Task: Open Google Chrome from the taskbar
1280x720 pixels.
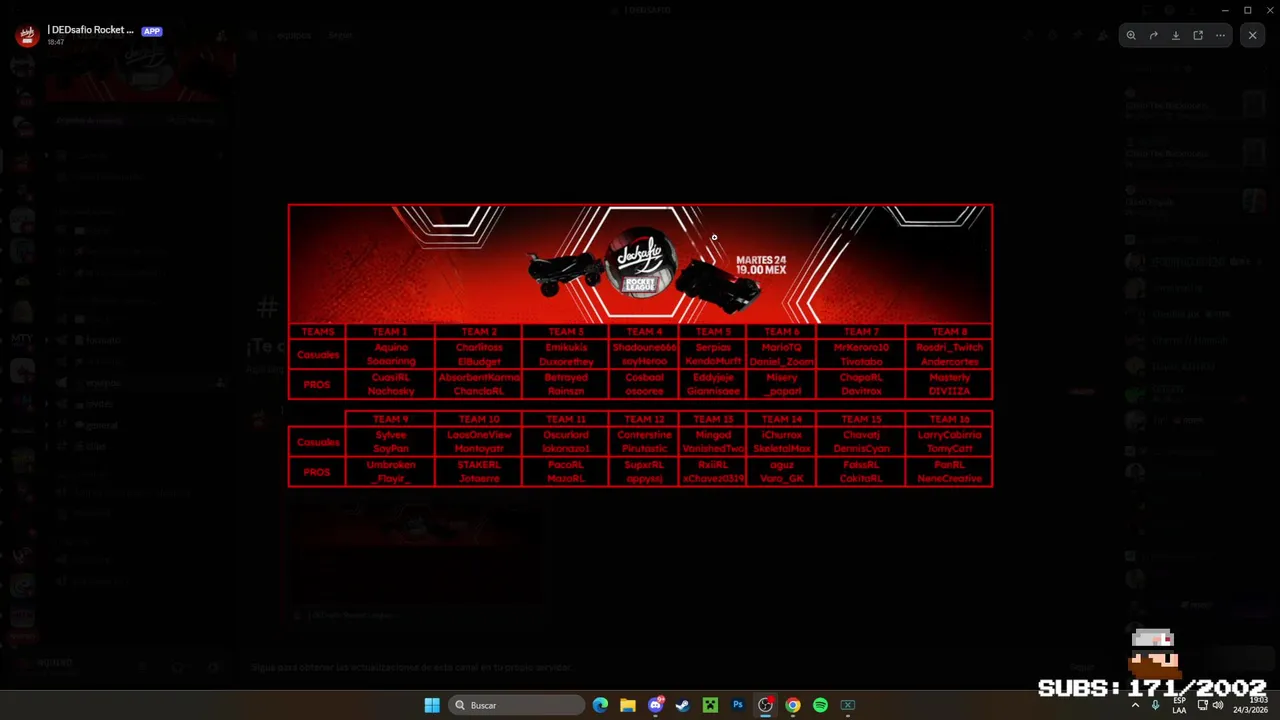Action: click(793, 705)
